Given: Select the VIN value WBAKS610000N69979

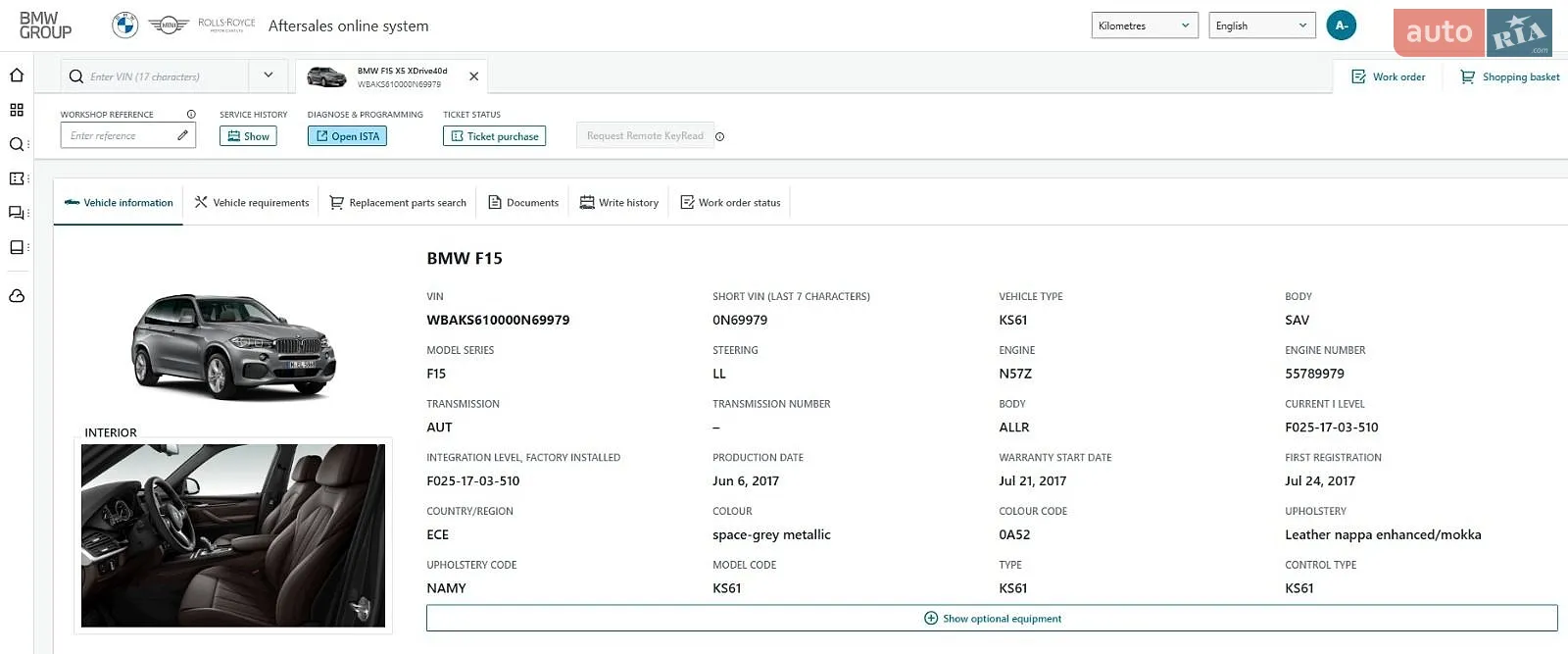Looking at the screenshot, I should point(498,320).
